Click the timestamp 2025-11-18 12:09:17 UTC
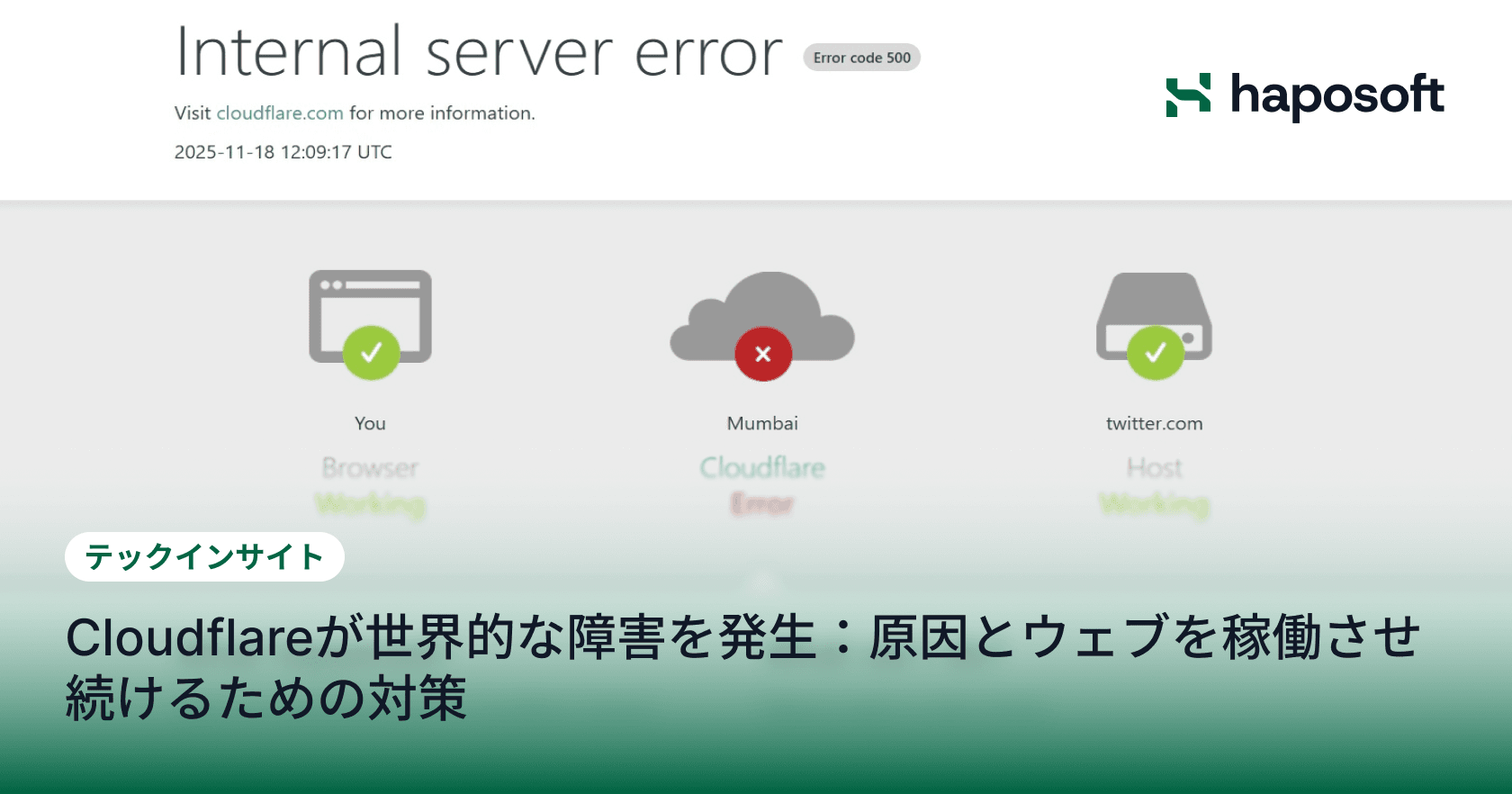The width and height of the screenshot is (1512, 794). (x=283, y=152)
